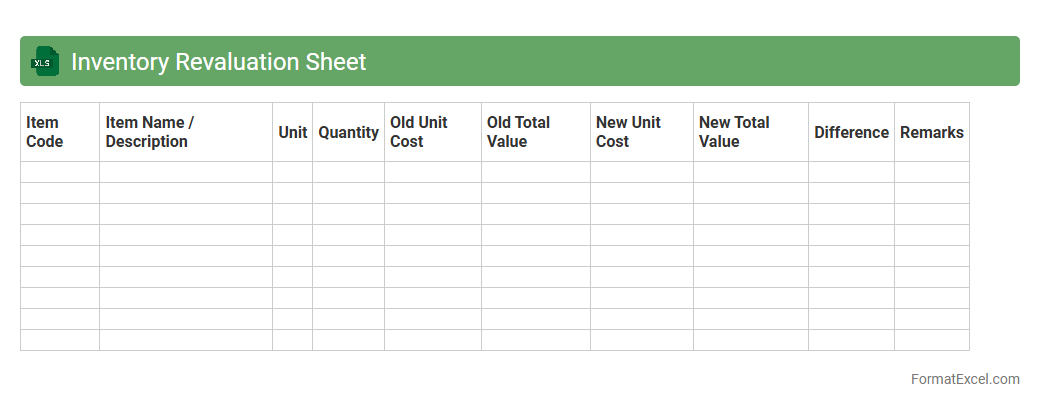Click first empty cell under Remarks

(931, 172)
